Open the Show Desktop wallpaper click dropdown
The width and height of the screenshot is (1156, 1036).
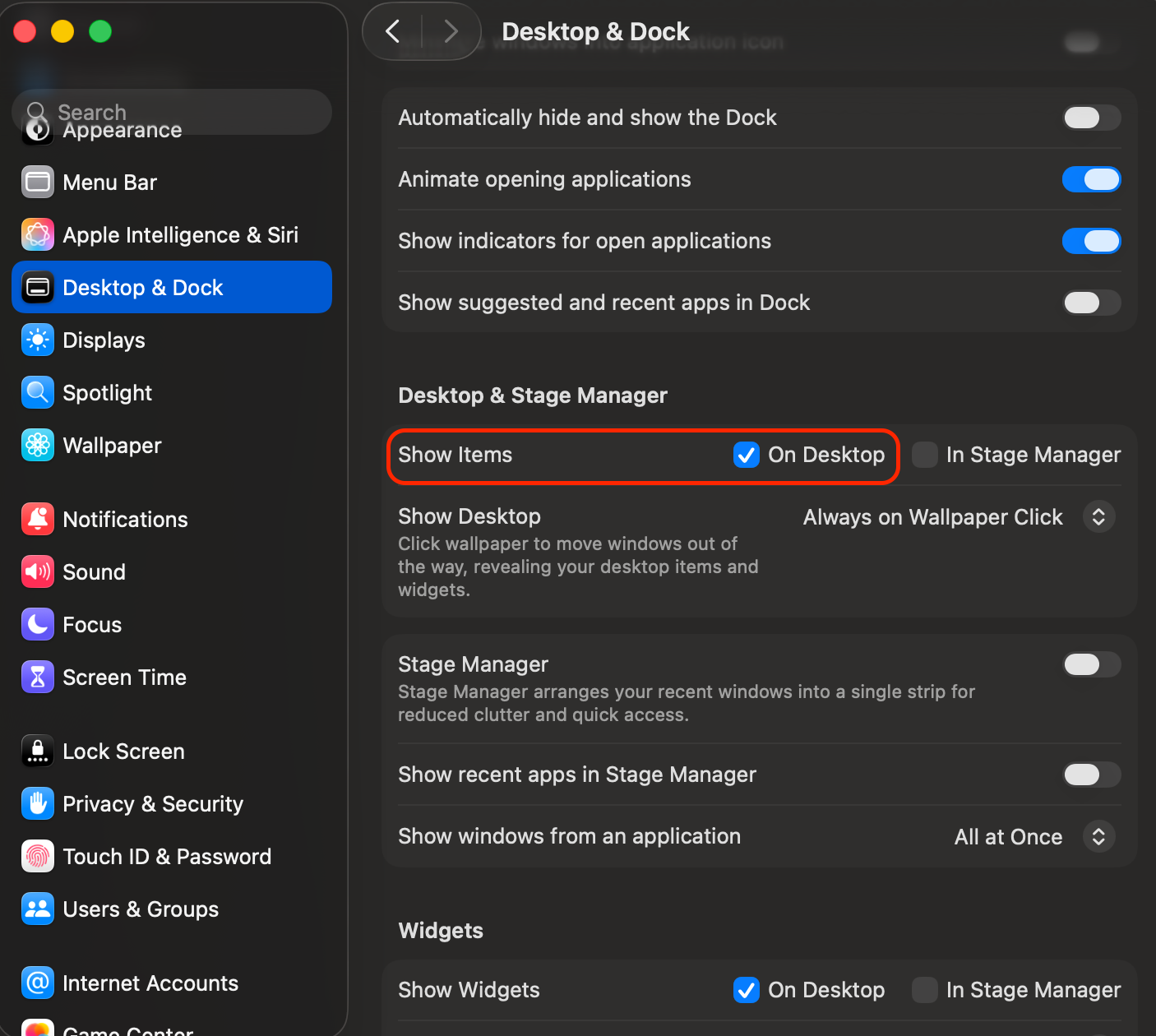[1098, 517]
